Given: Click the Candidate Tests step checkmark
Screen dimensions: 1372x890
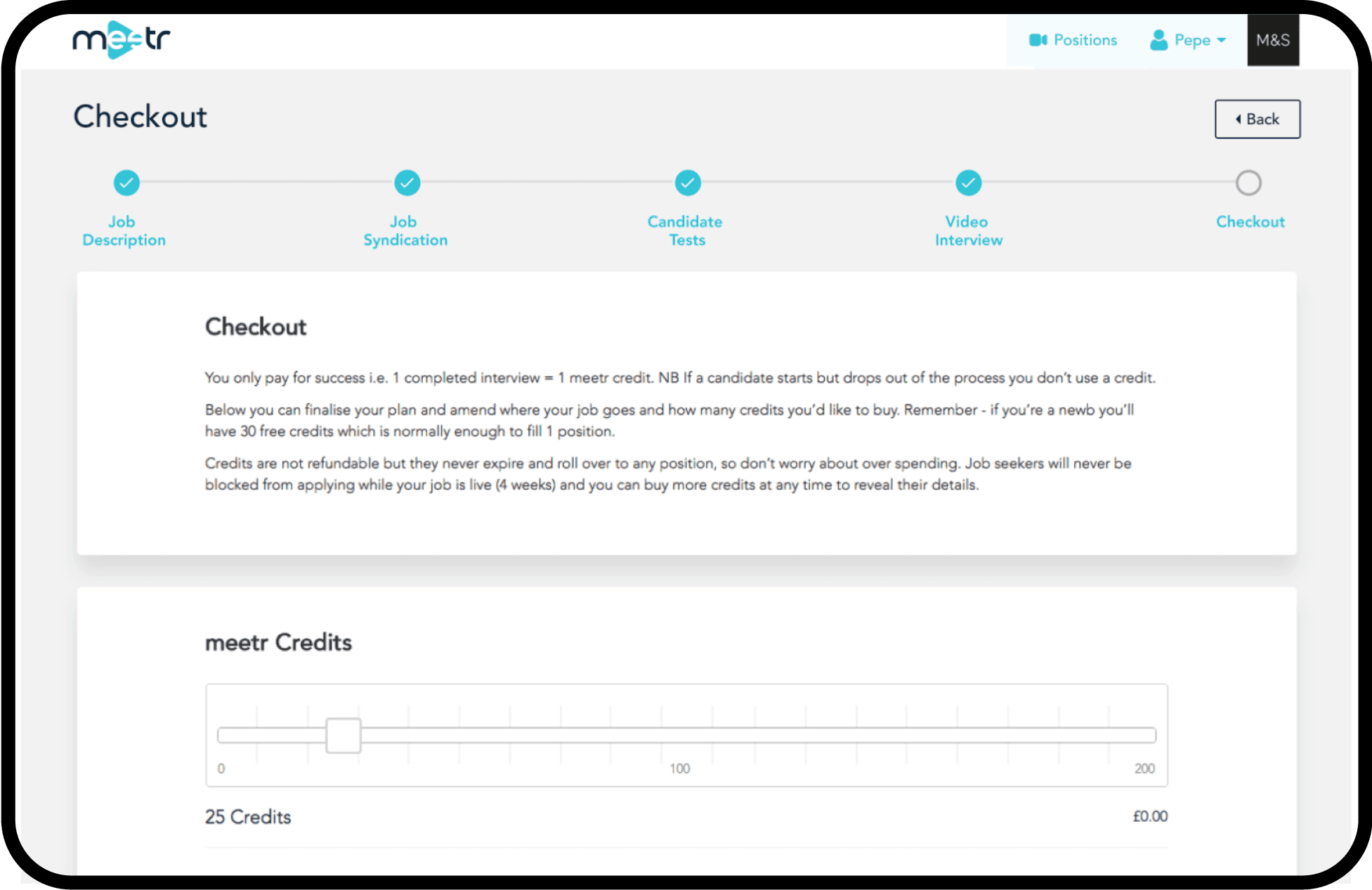Looking at the screenshot, I should pyautogui.click(x=688, y=183).
